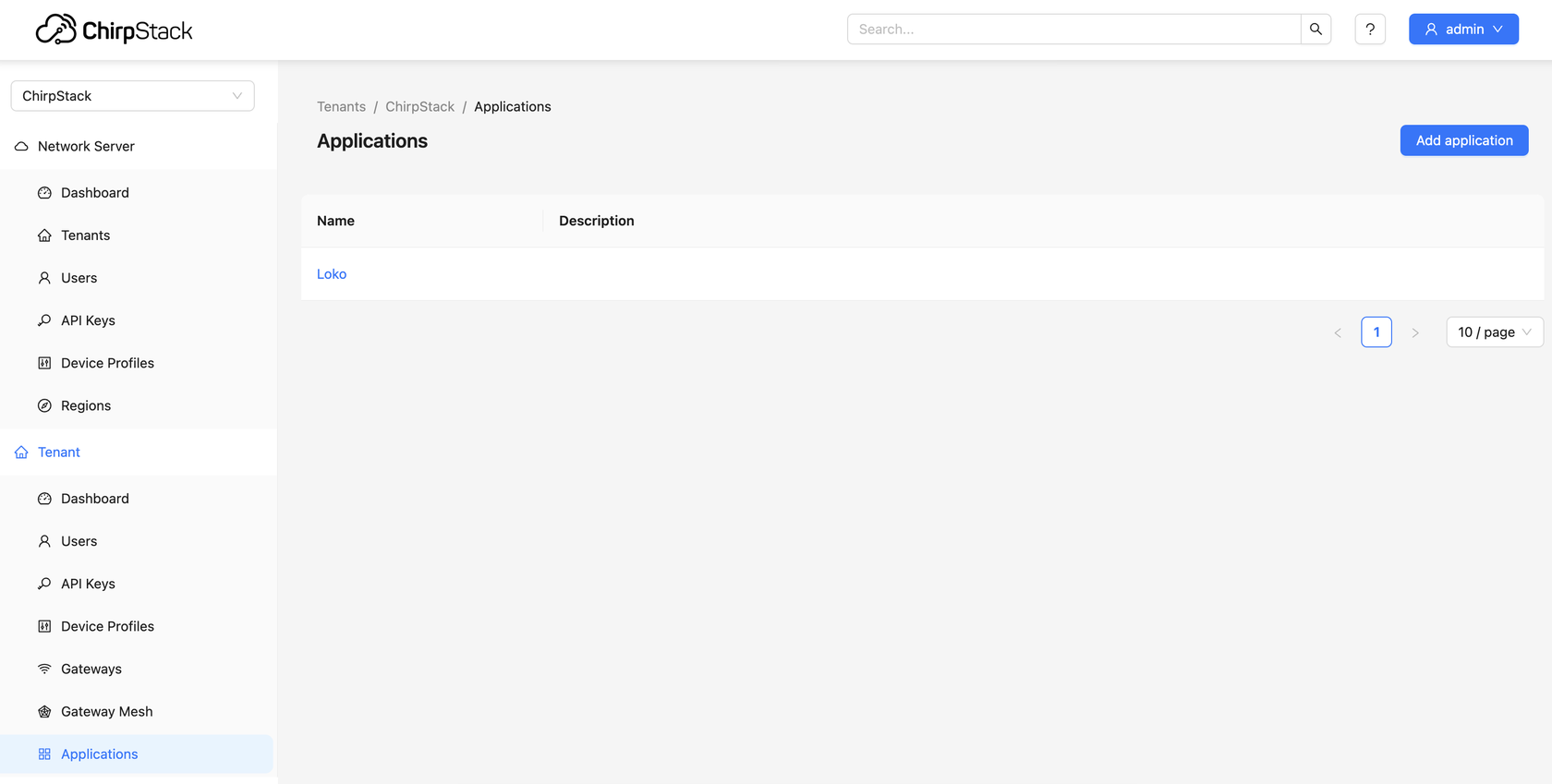Click the Regions compass icon
The image size is (1552, 784).
[44, 405]
